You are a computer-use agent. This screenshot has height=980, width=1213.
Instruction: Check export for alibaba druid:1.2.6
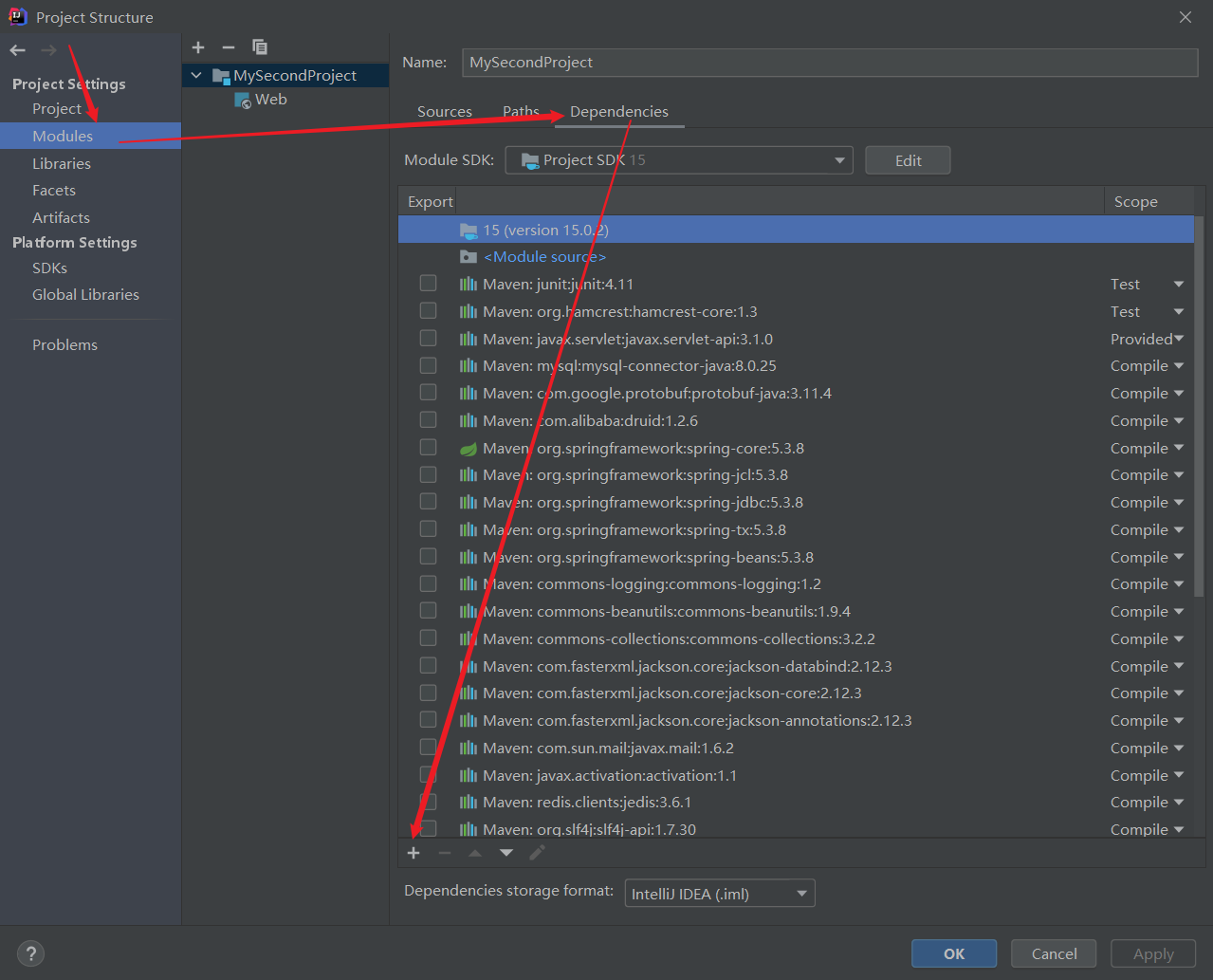point(429,420)
